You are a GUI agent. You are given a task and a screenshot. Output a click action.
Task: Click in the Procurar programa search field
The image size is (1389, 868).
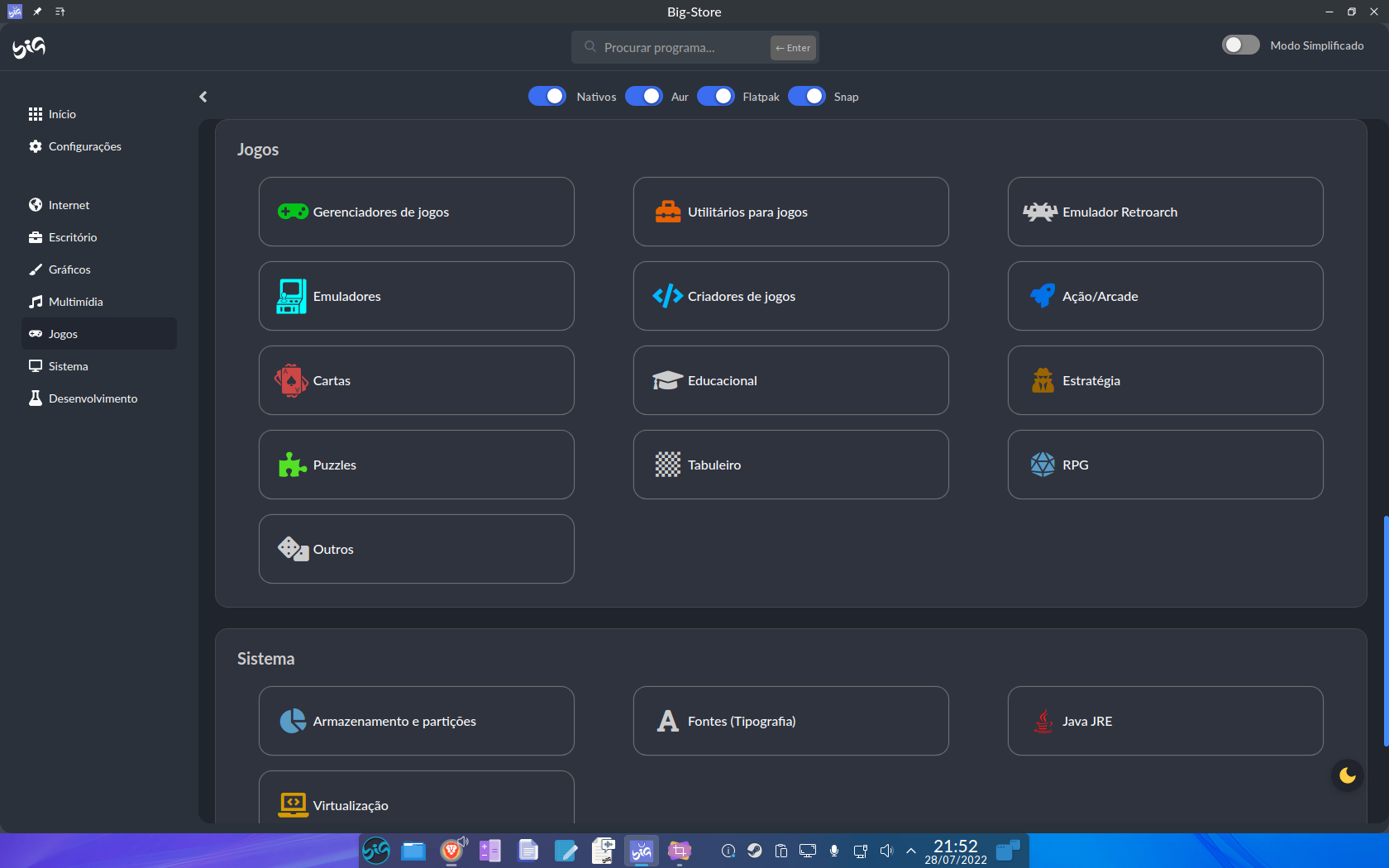tap(678, 48)
